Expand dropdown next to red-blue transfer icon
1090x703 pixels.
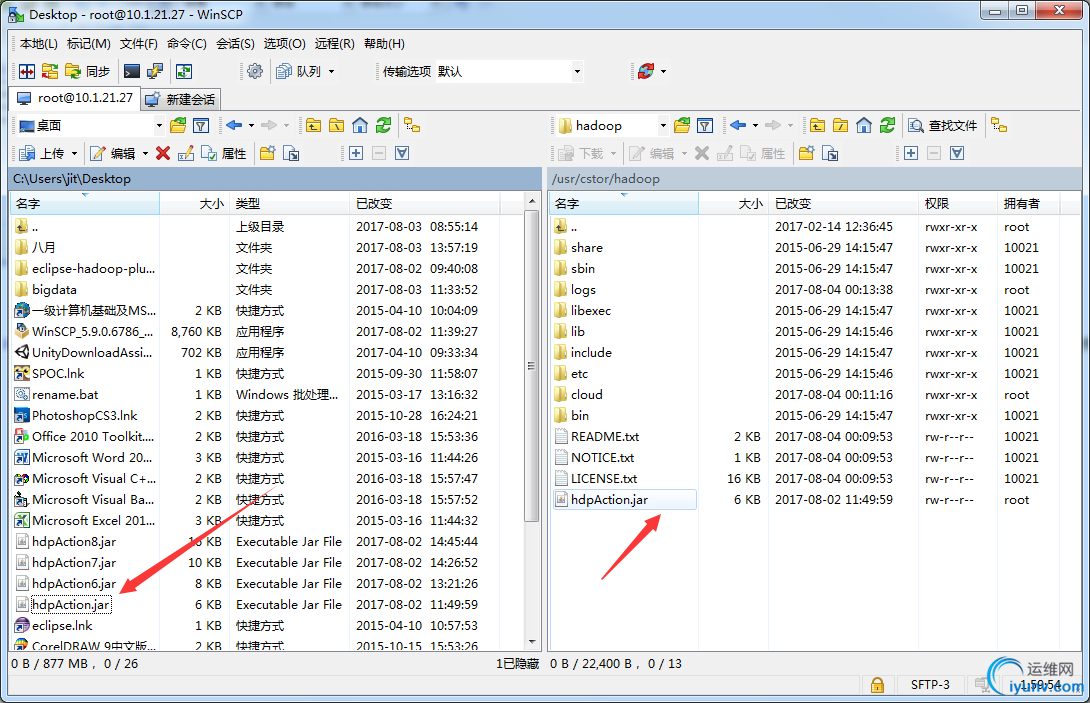point(663,71)
